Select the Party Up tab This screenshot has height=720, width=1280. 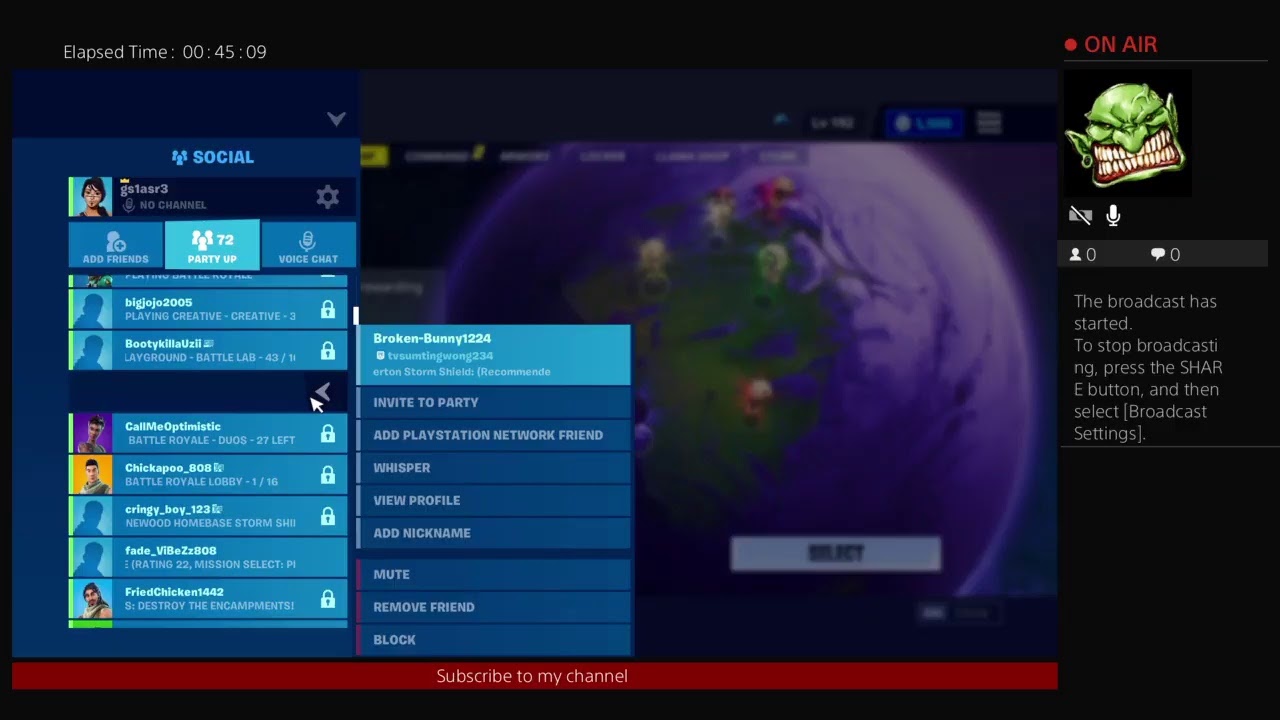click(212, 245)
